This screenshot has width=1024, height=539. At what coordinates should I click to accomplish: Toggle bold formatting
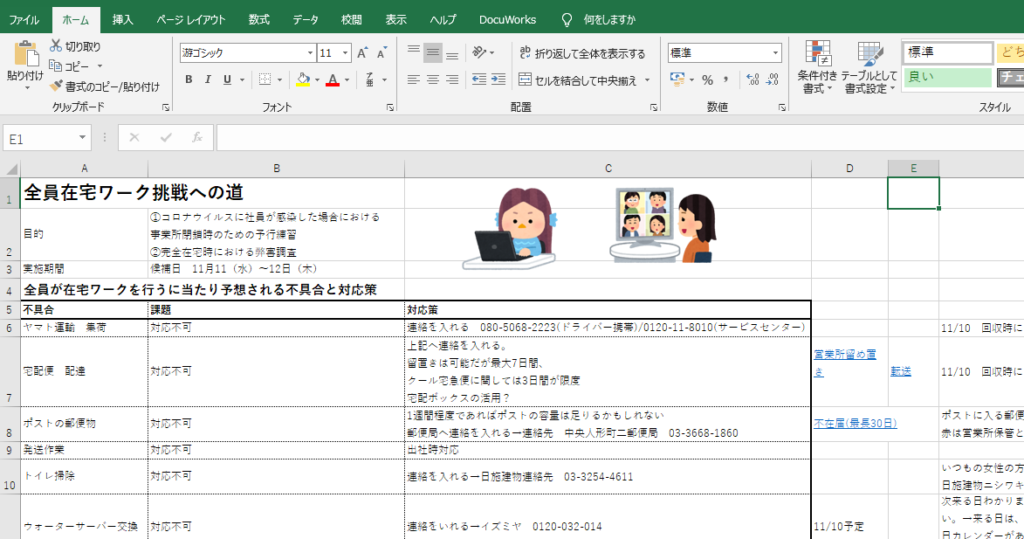click(x=187, y=80)
